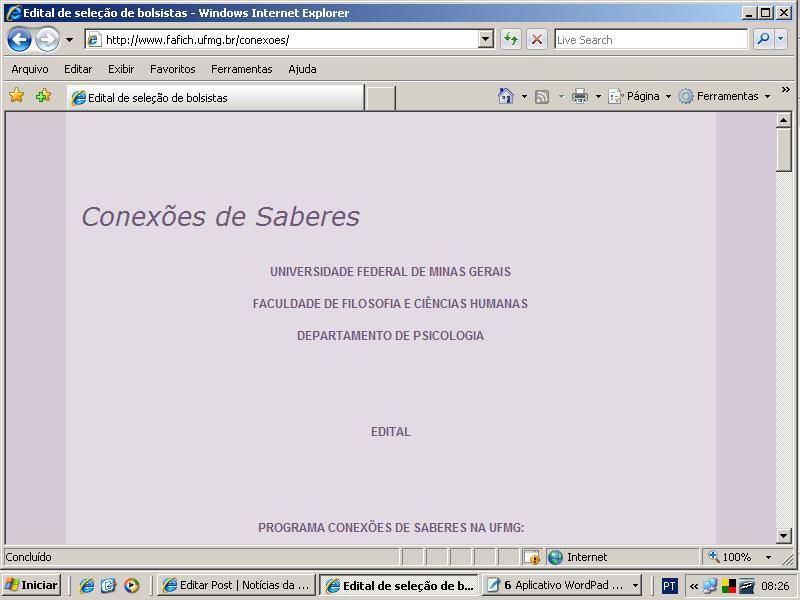Click the Internet zone globe icon
The height and width of the screenshot is (600, 800).
point(555,557)
